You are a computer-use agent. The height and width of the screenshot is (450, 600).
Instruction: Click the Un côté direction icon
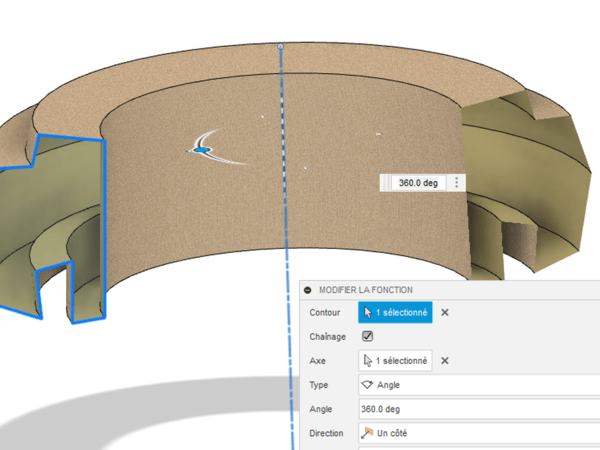click(x=367, y=433)
